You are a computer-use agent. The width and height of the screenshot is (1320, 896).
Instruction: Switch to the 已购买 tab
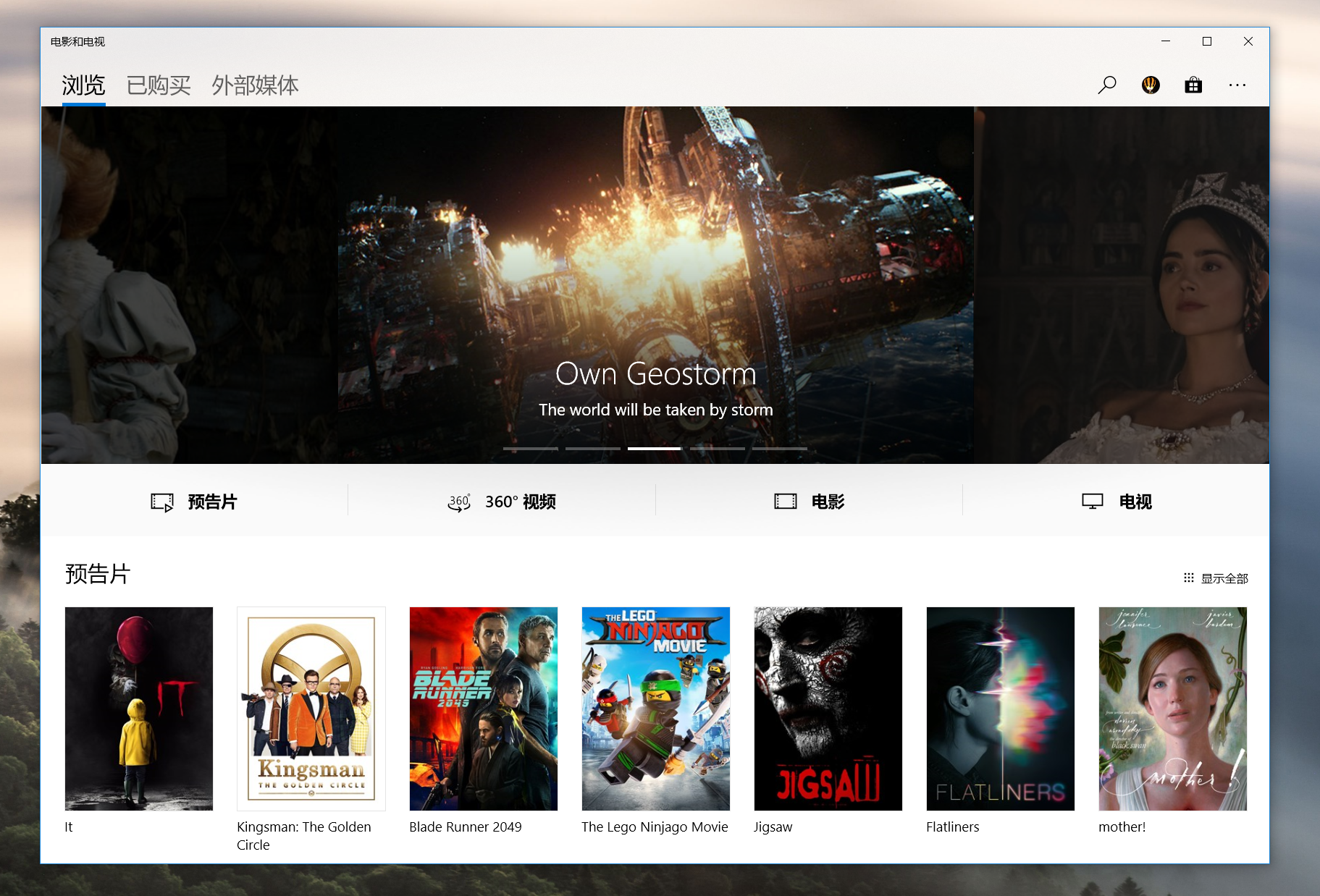point(159,85)
